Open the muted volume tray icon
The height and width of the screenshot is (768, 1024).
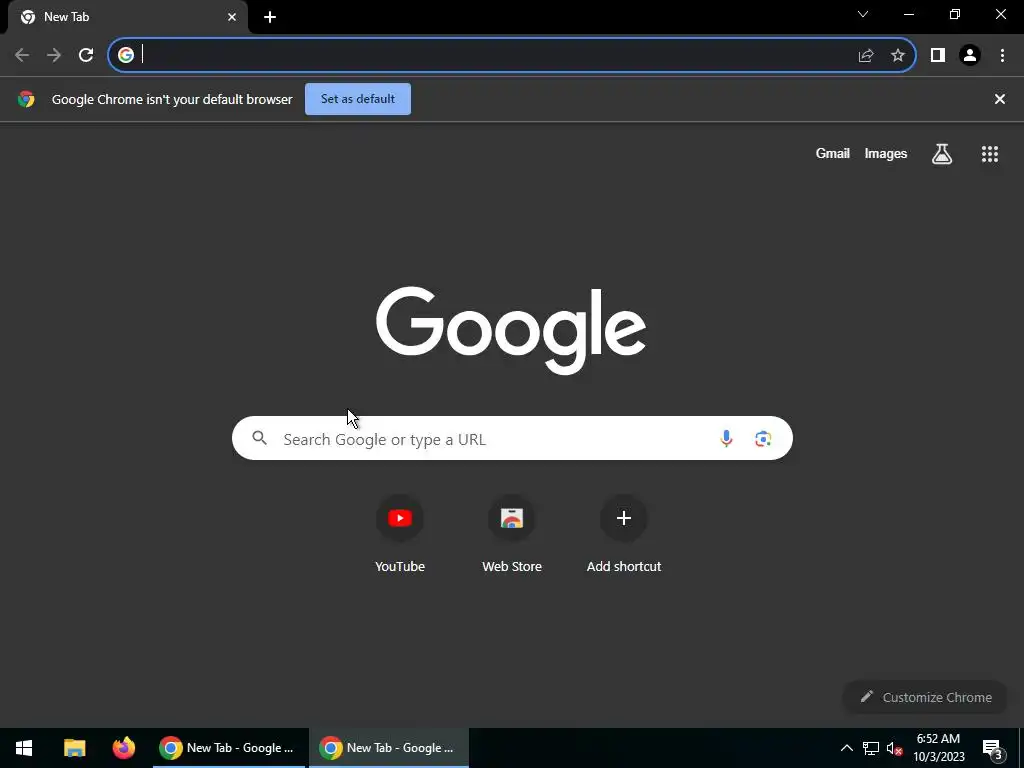894,748
